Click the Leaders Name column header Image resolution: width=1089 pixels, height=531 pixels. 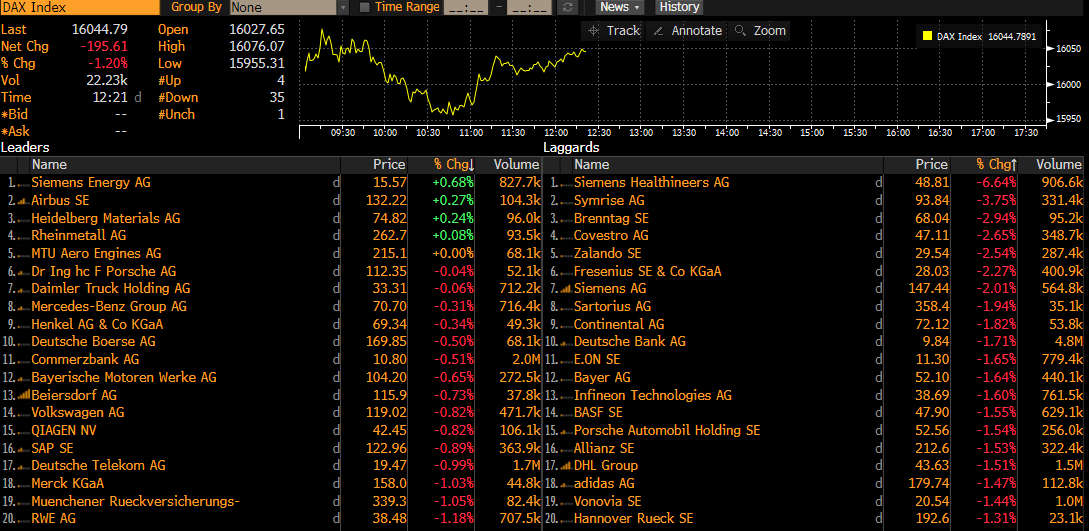point(185,165)
